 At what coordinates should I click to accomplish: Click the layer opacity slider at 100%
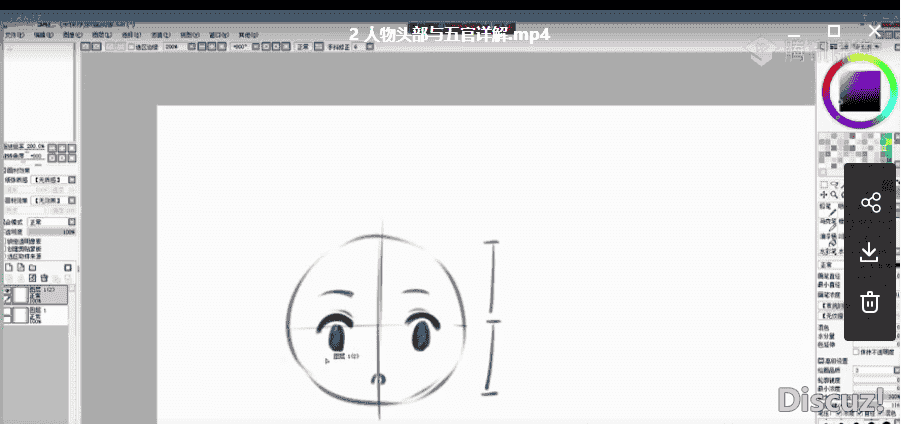click(51, 232)
